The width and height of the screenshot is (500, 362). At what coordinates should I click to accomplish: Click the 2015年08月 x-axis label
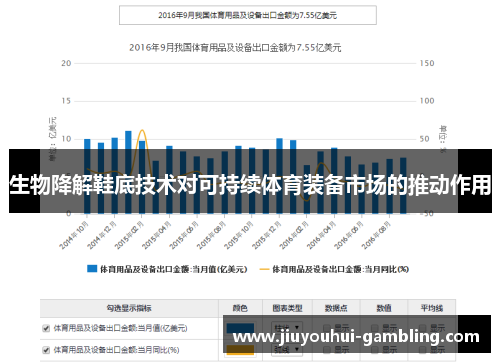(x=211, y=235)
